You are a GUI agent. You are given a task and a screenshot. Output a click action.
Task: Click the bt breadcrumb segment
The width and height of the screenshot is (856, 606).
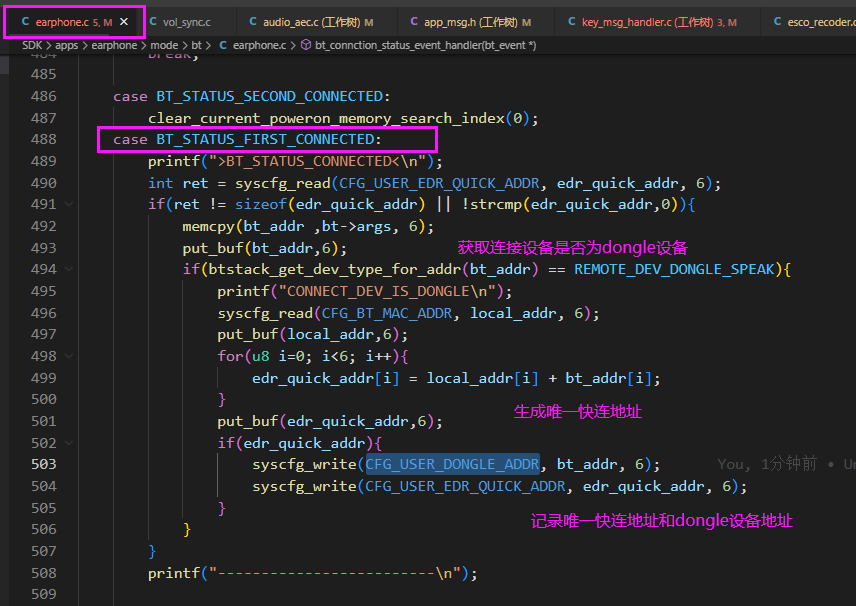coord(197,45)
